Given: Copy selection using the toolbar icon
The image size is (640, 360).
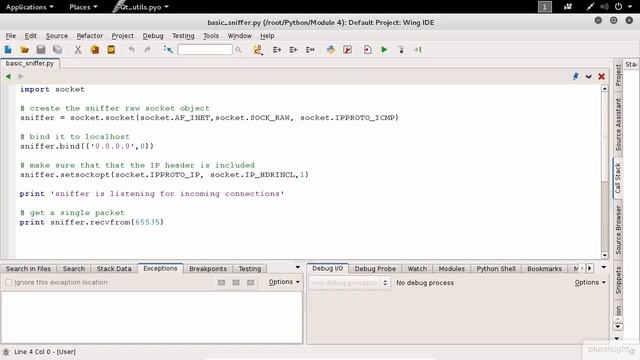Looking at the screenshot, I should pyautogui.click(x=95, y=50).
